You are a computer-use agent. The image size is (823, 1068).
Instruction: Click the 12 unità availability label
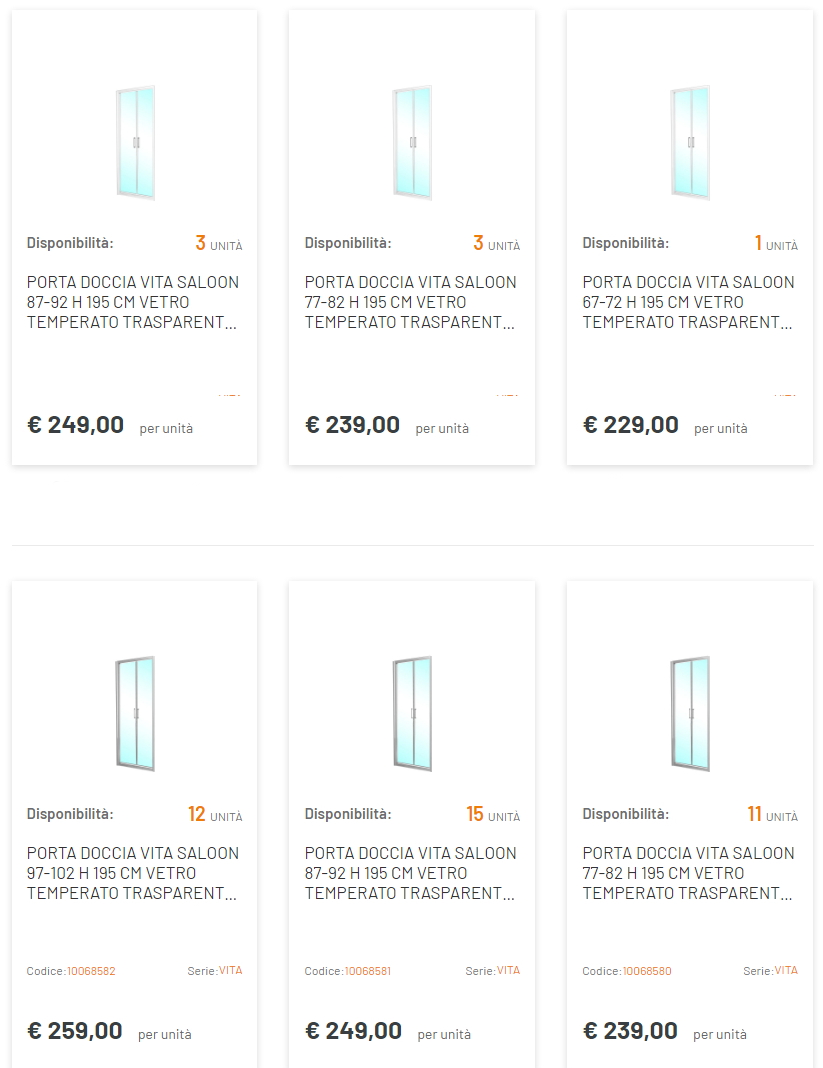click(215, 814)
